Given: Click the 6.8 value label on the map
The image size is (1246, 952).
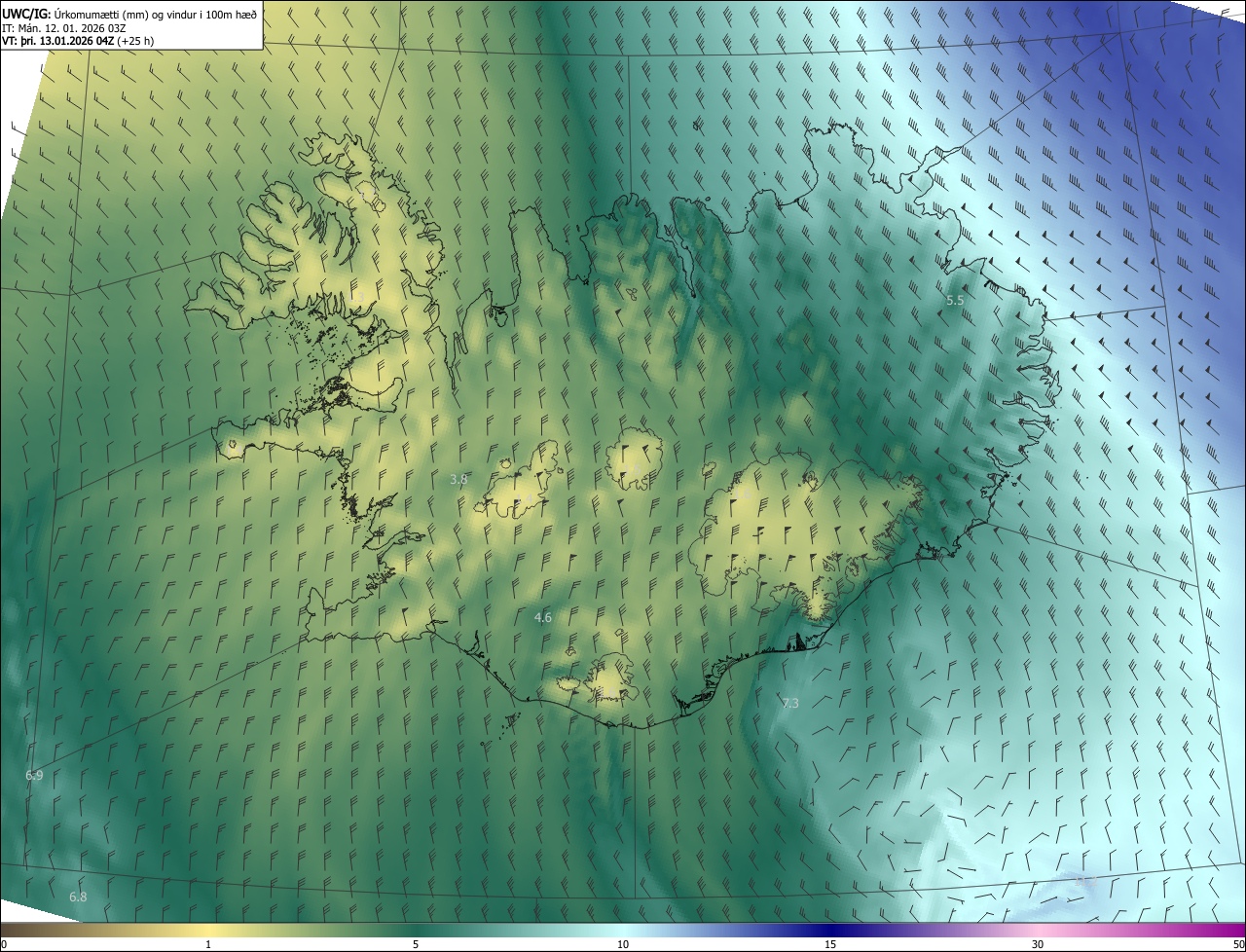Looking at the screenshot, I should (78, 897).
